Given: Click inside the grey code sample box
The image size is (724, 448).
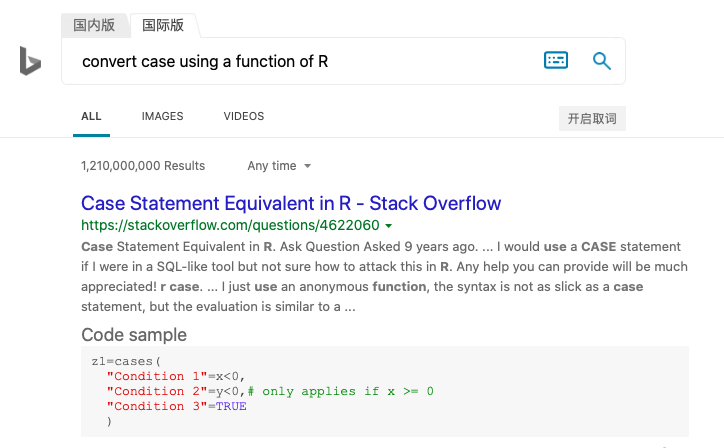Looking at the screenshot, I should click(500, 400).
